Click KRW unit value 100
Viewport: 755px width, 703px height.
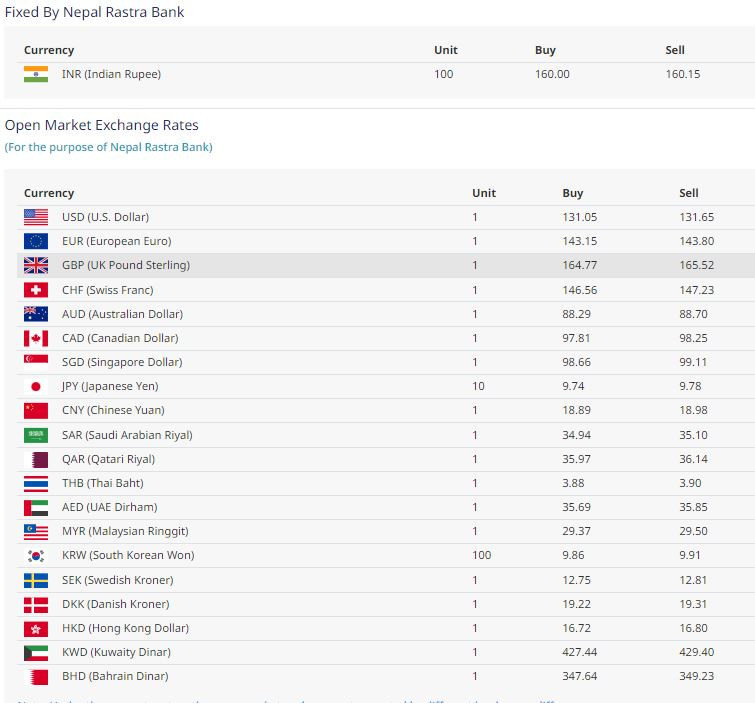[482, 555]
